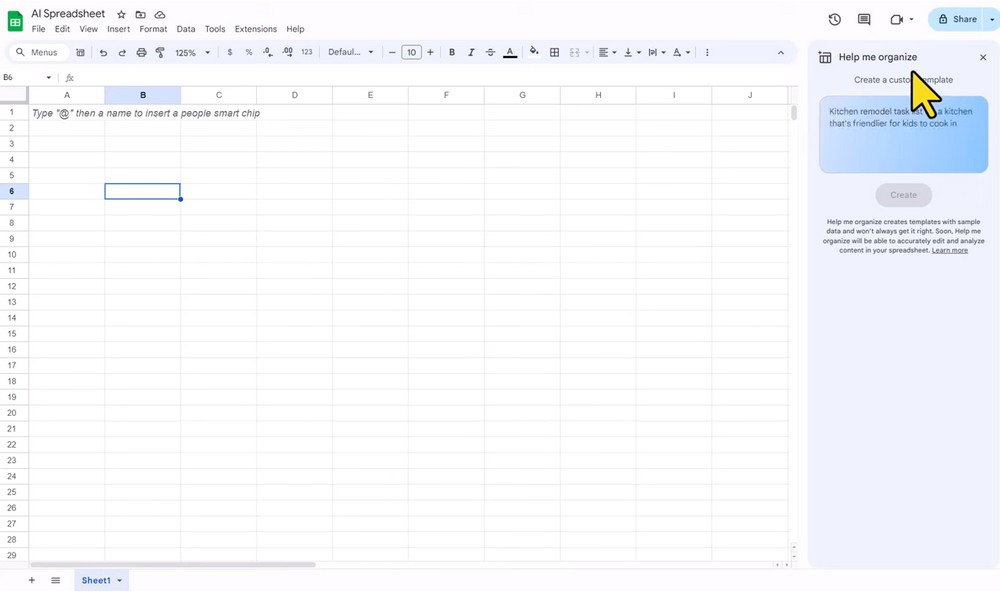
Task: Open the Default font dropdown
Action: point(350,52)
